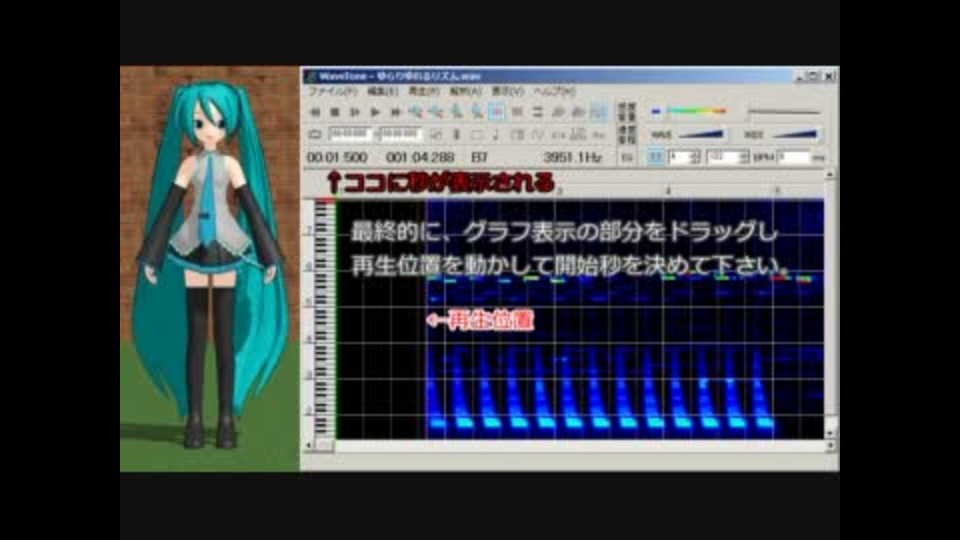Open the ファイル(F) menu
The width and height of the screenshot is (960, 540).
[x=332, y=91]
